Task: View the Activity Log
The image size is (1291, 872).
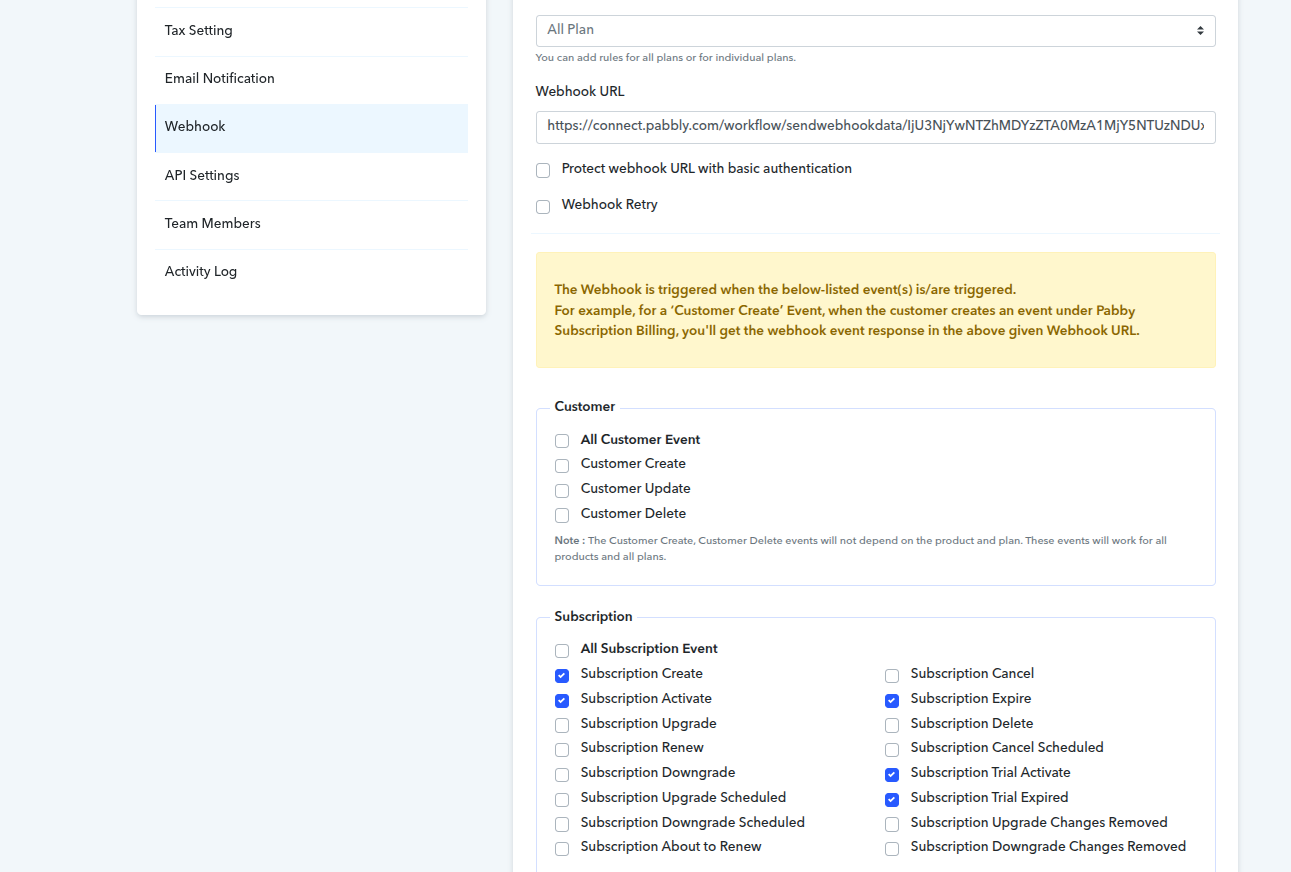Action: click(x=311, y=272)
